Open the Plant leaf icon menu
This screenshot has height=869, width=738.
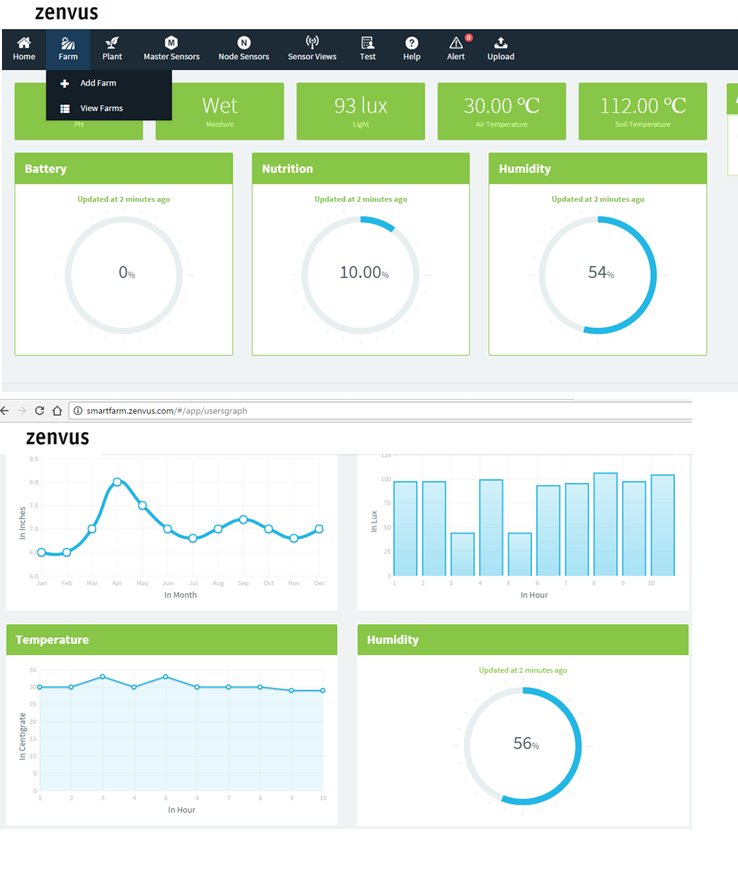(112, 43)
